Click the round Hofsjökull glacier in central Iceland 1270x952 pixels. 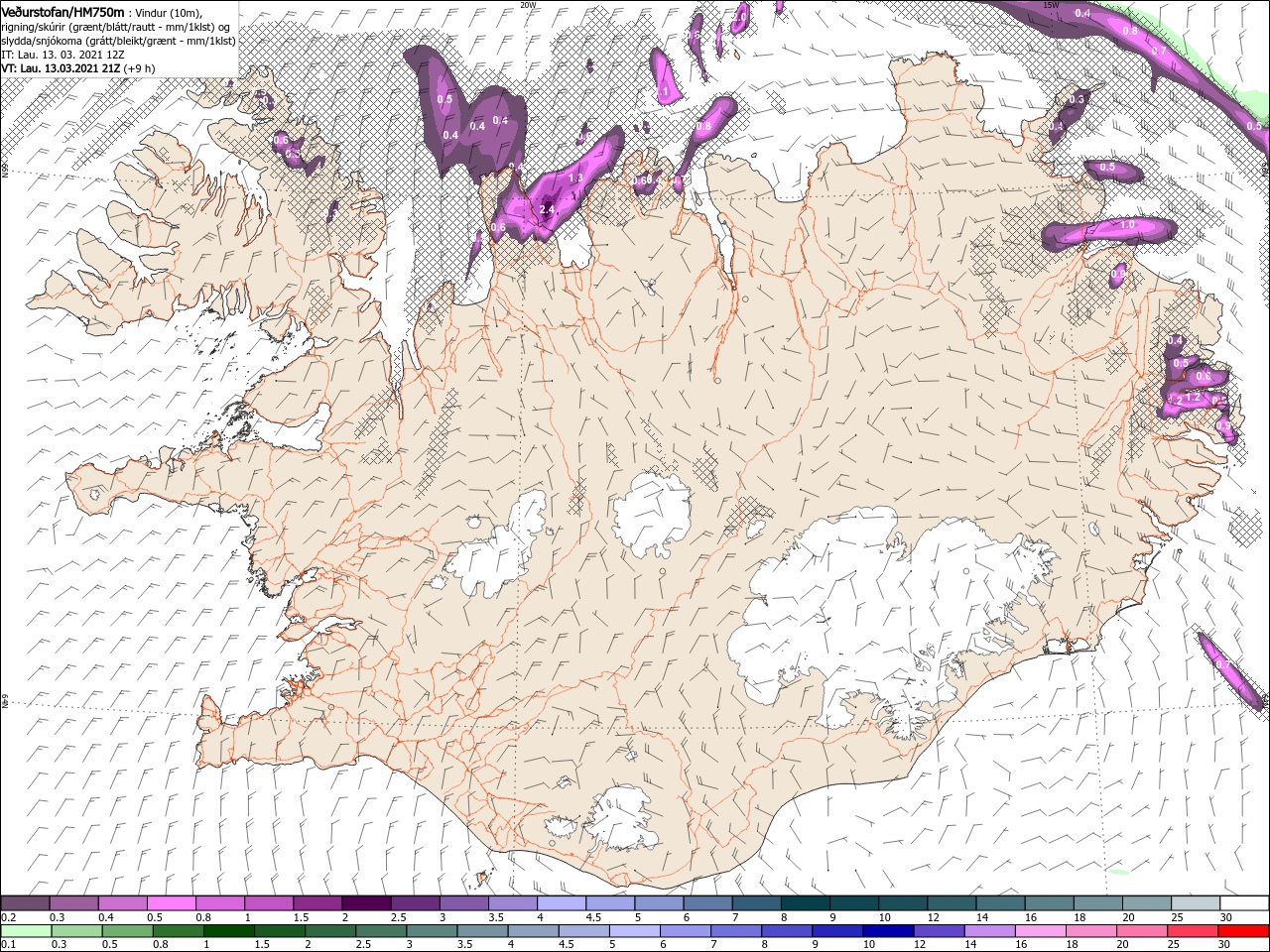point(653,514)
